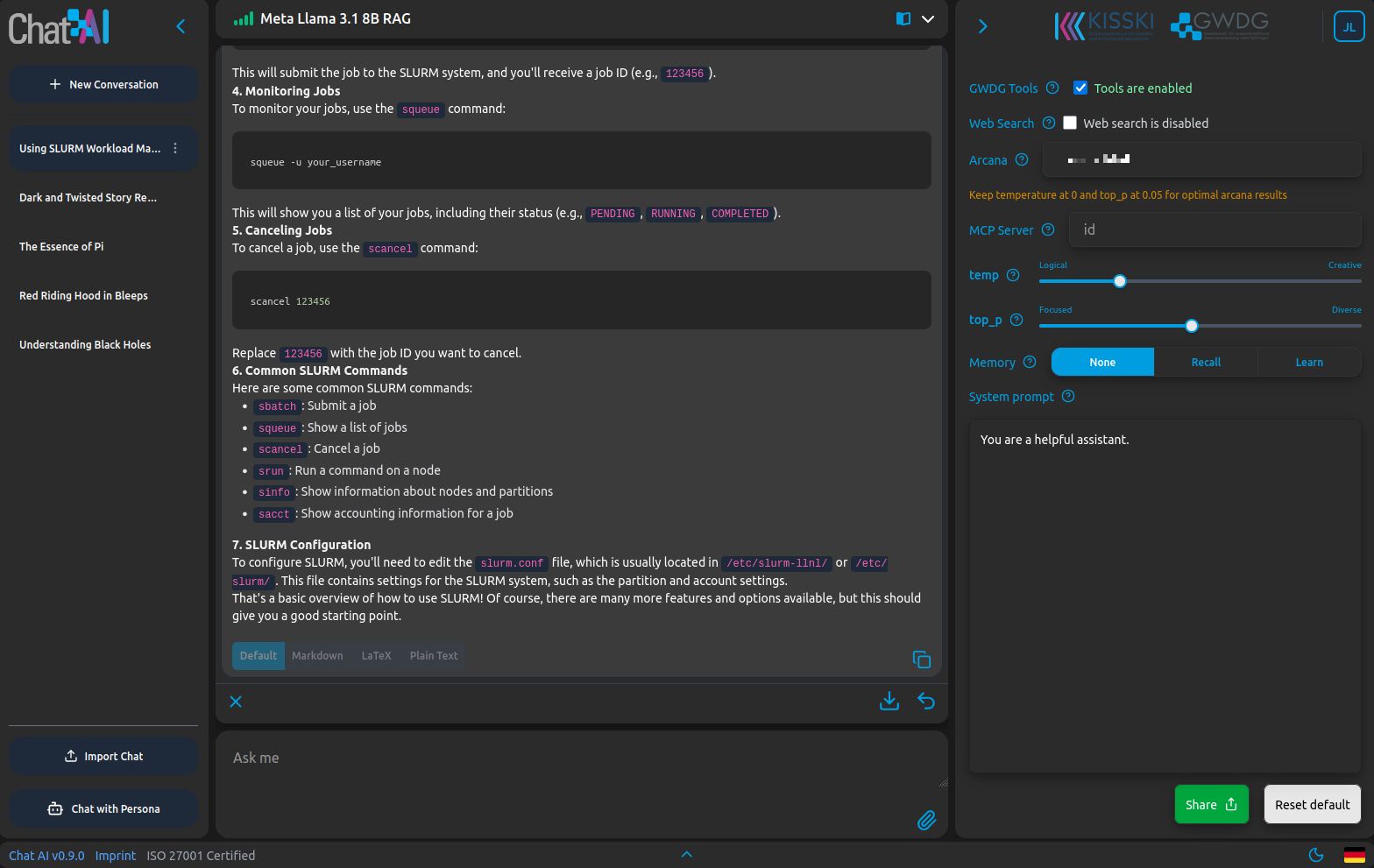Click the green Share button
Screen dimensions: 1374x868
1211,804
